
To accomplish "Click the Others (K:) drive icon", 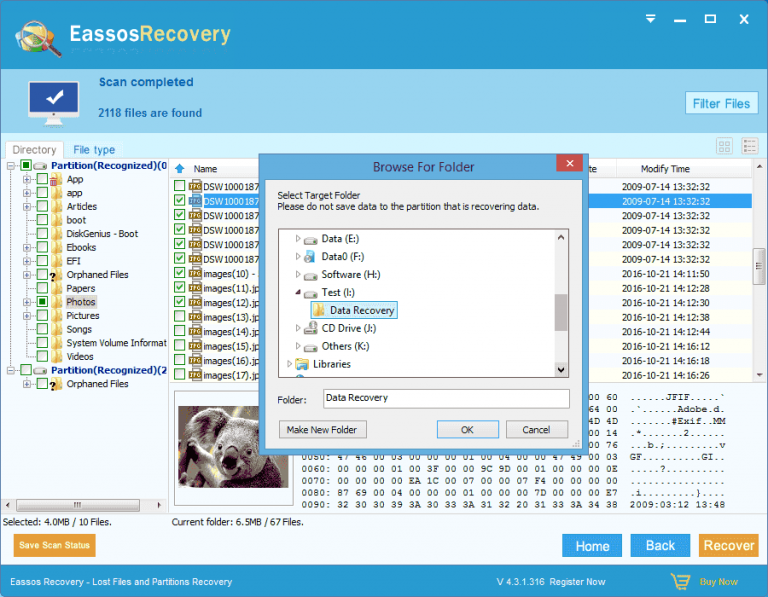I will (310, 347).
